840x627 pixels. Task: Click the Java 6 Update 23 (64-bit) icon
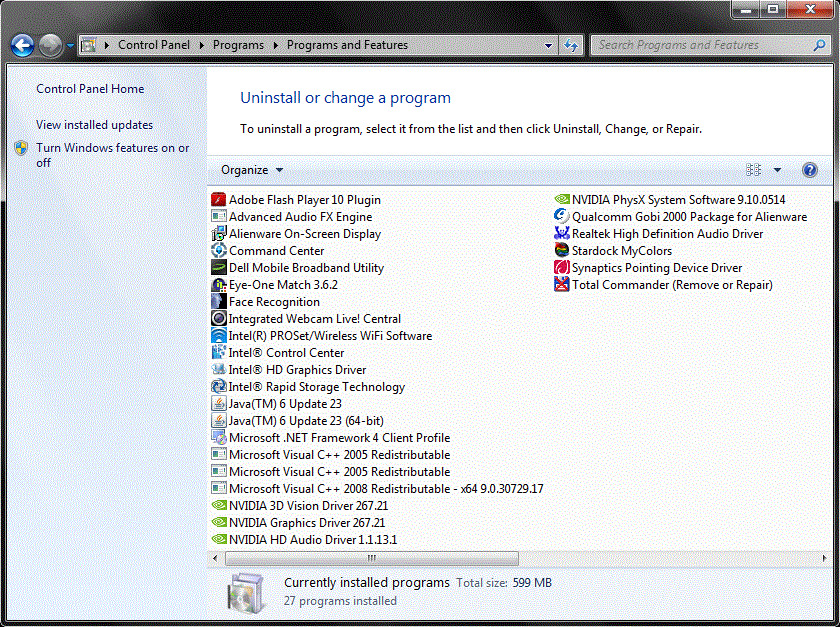click(x=219, y=421)
